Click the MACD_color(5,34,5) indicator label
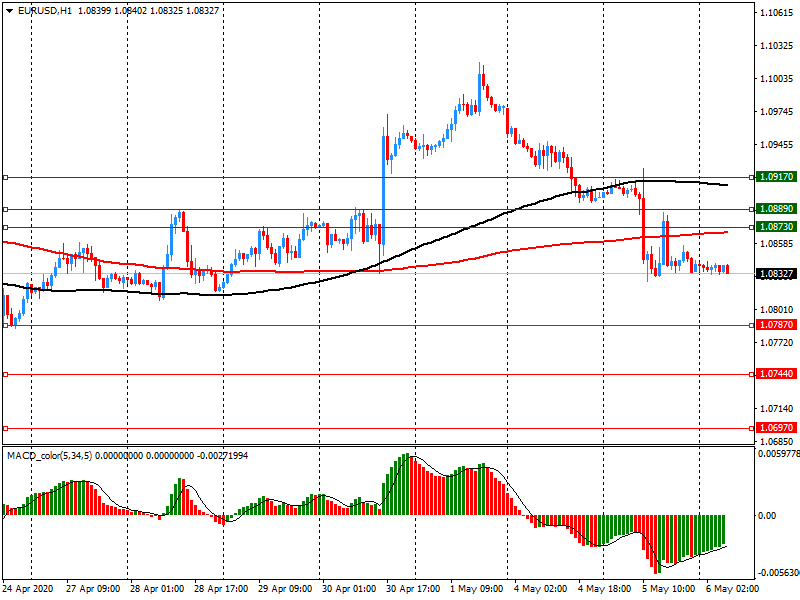Viewport: 800px width, 600px height. click(49, 456)
